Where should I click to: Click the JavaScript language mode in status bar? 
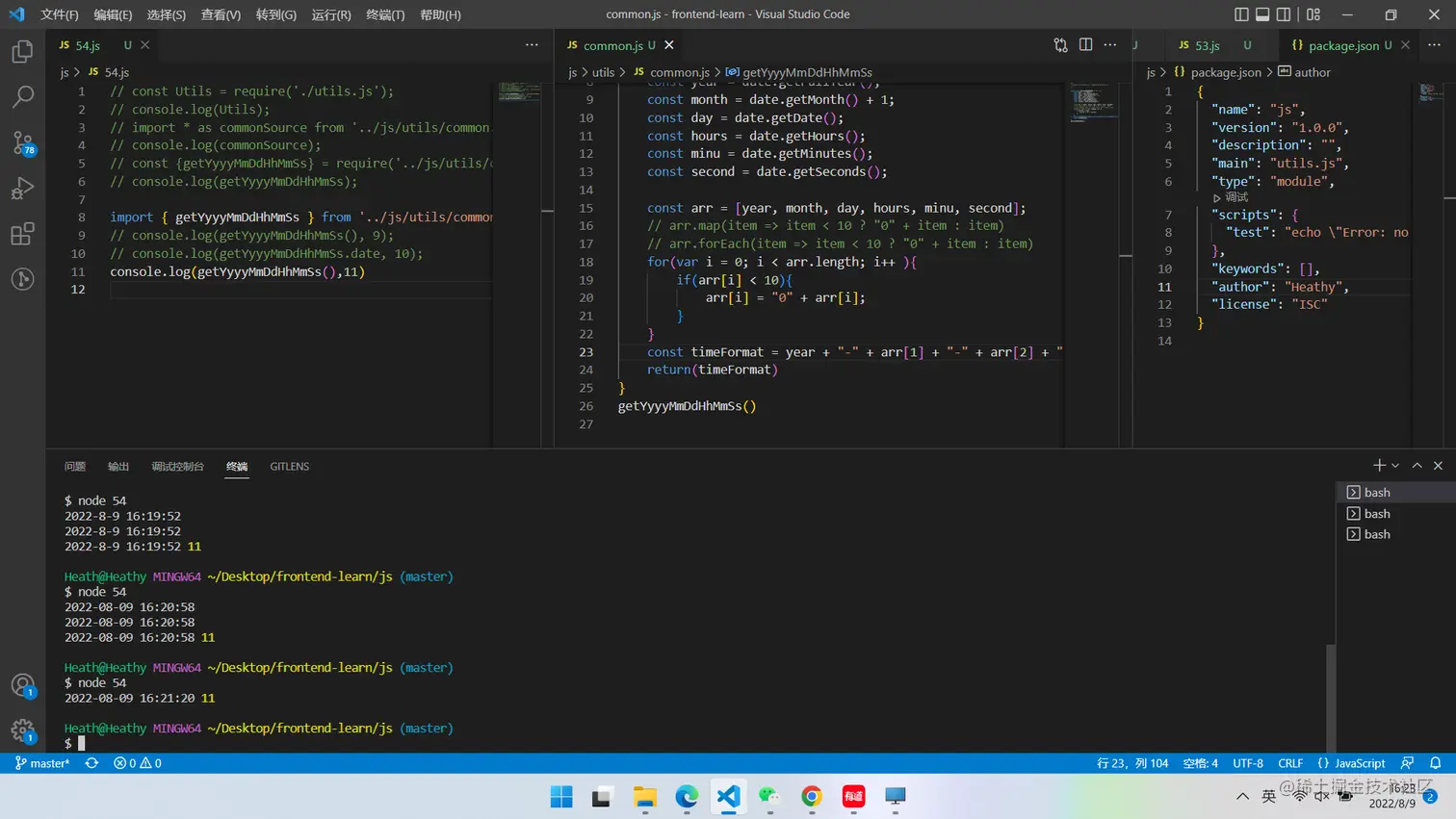[1358, 762]
